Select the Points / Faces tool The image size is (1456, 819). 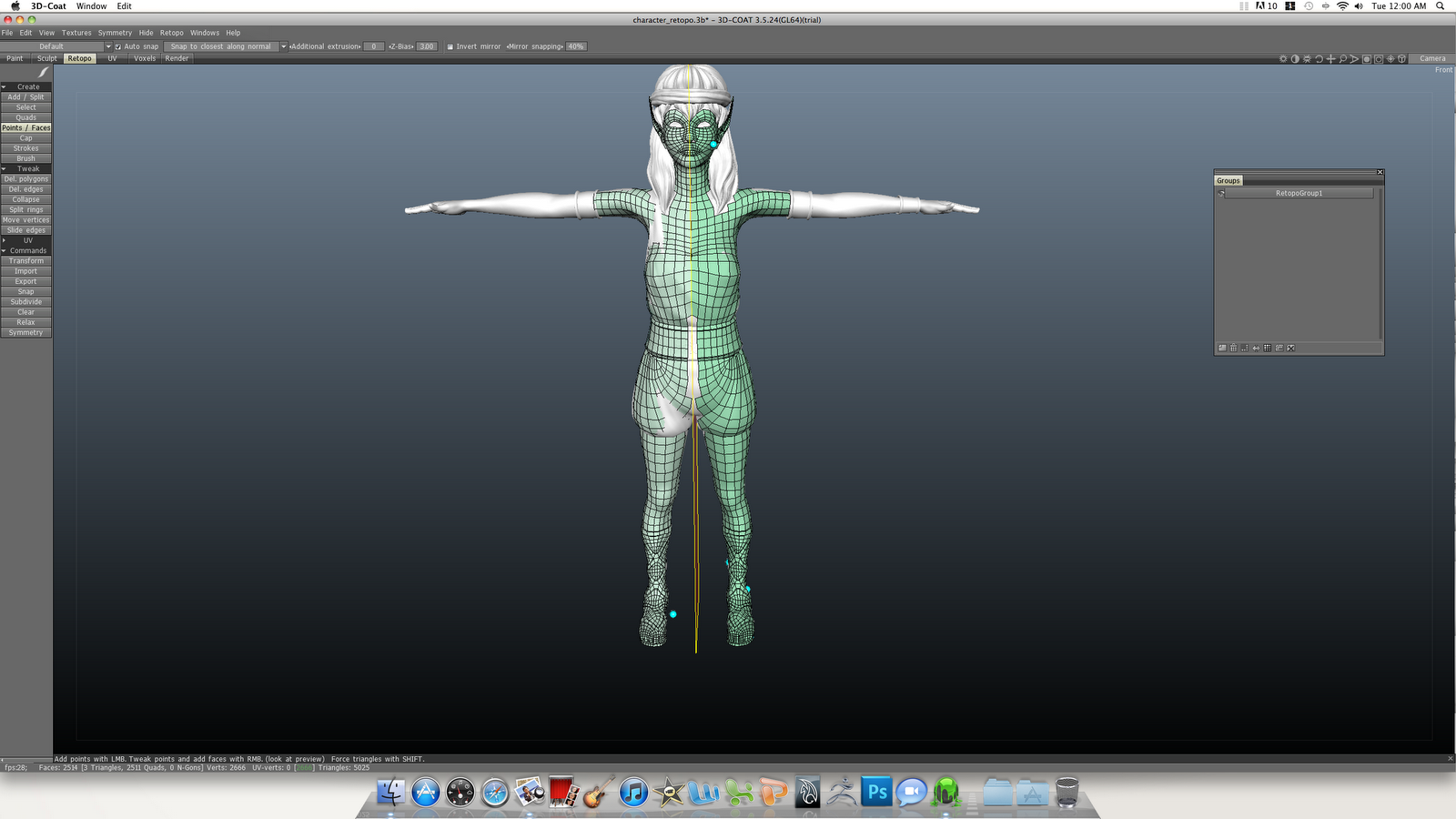point(25,127)
